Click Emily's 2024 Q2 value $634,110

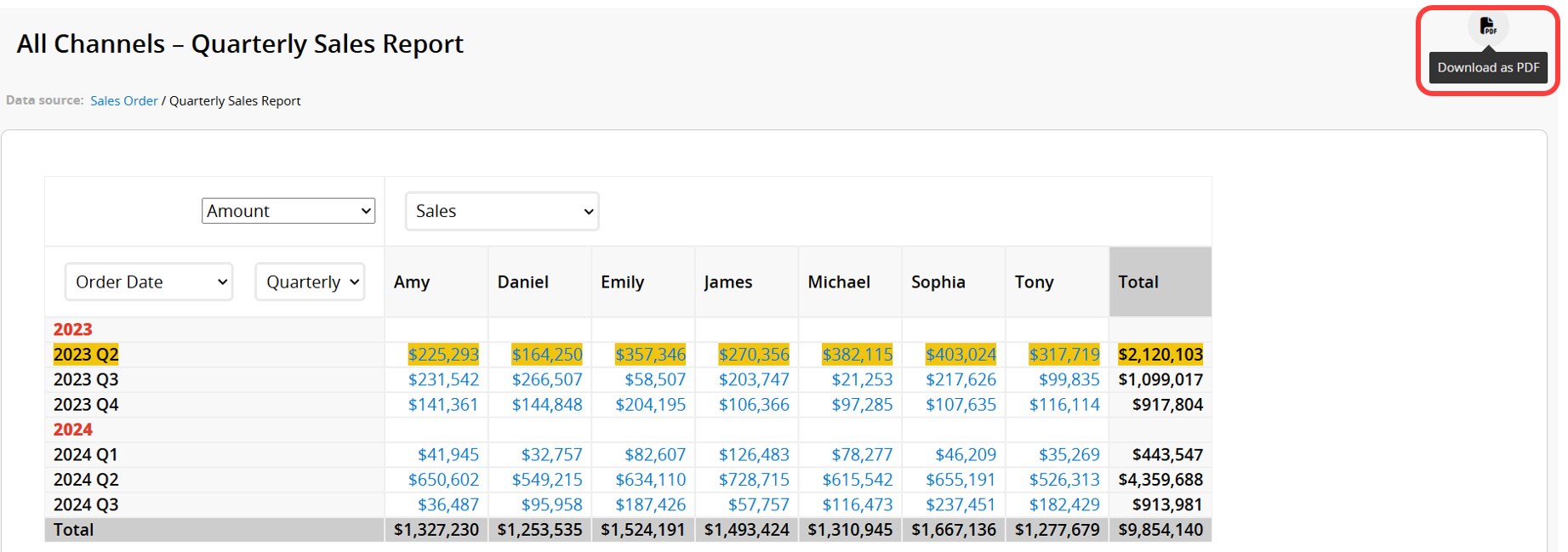[x=650, y=480]
